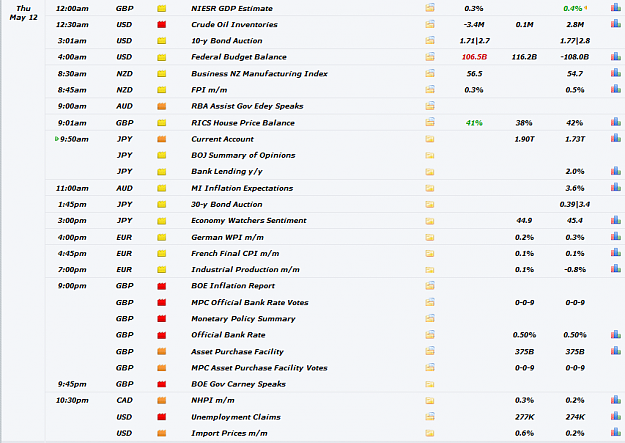The image size is (625, 443).
Task: Open detail folder for RBA Assist Gov Edey Speaks
Action: (430, 106)
